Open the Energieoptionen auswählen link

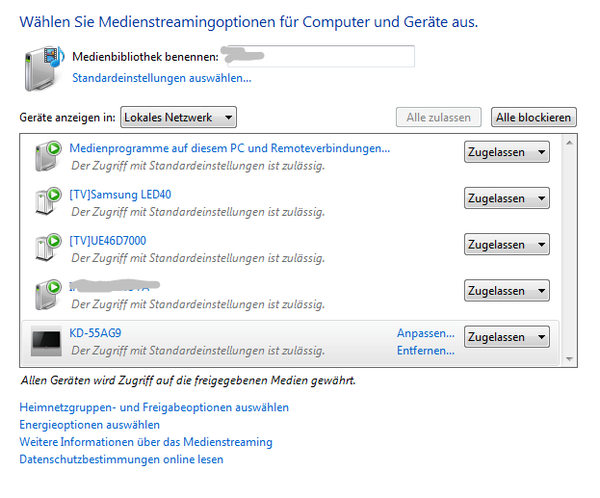pos(89,425)
